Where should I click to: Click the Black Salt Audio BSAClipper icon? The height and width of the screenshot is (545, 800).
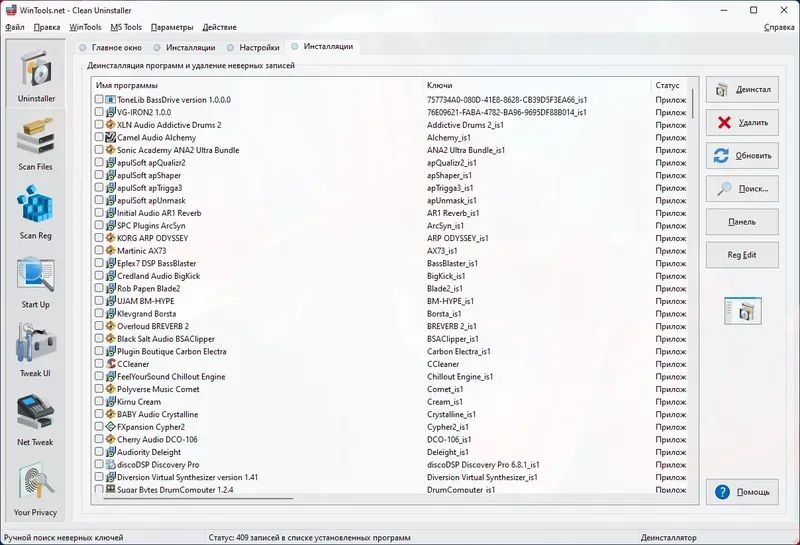coord(110,338)
